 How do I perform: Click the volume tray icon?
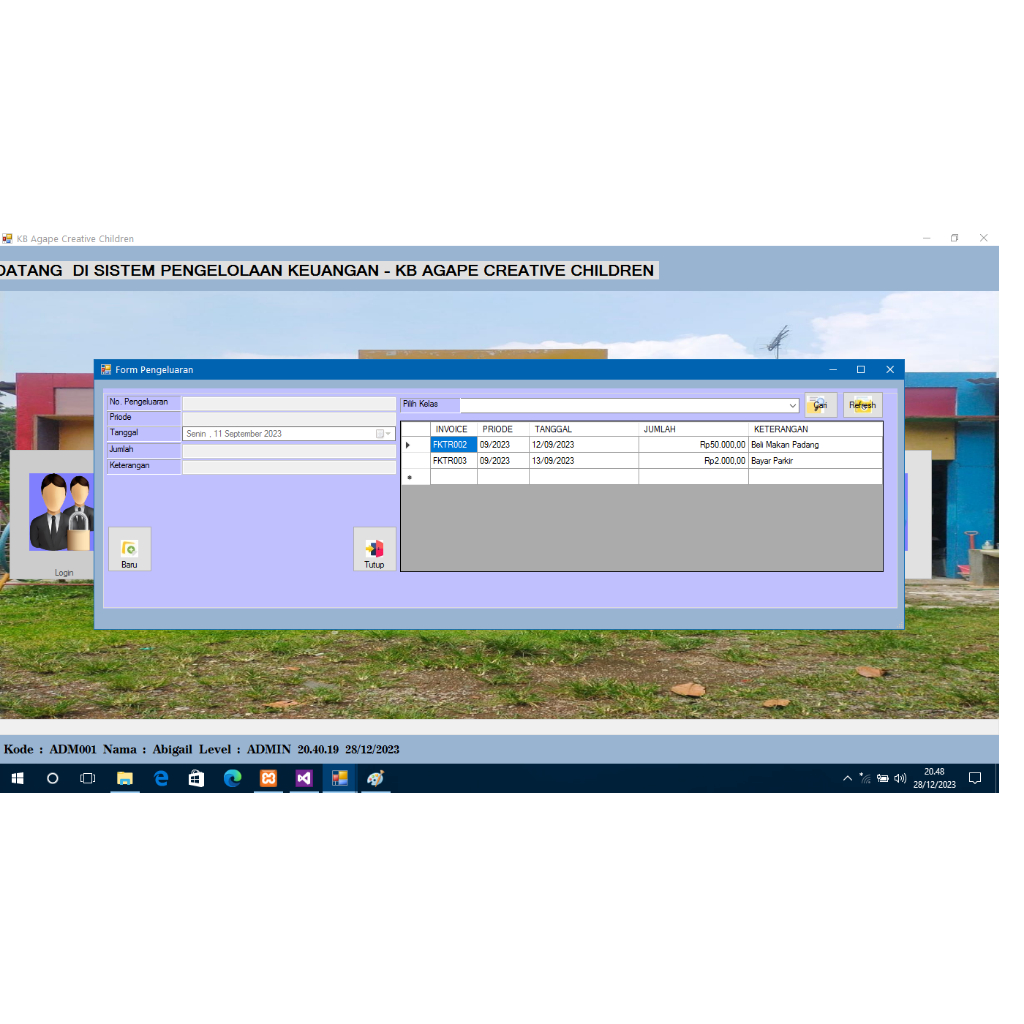tap(901, 778)
